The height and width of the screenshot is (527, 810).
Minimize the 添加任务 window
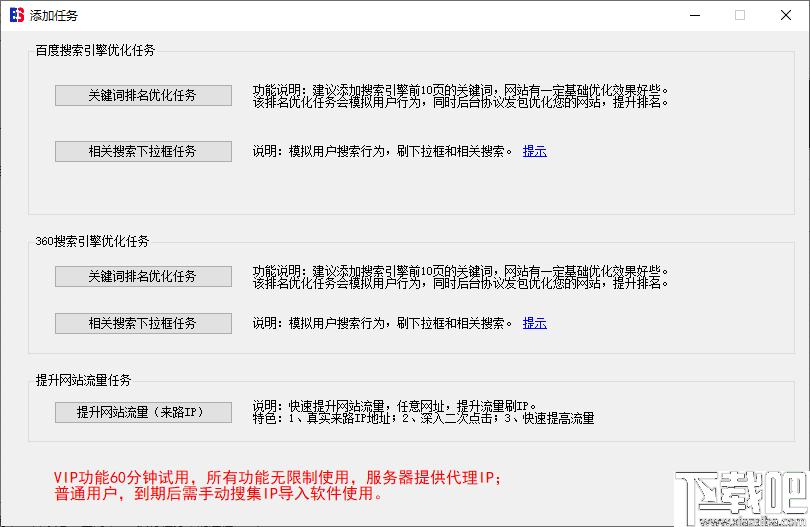695,15
